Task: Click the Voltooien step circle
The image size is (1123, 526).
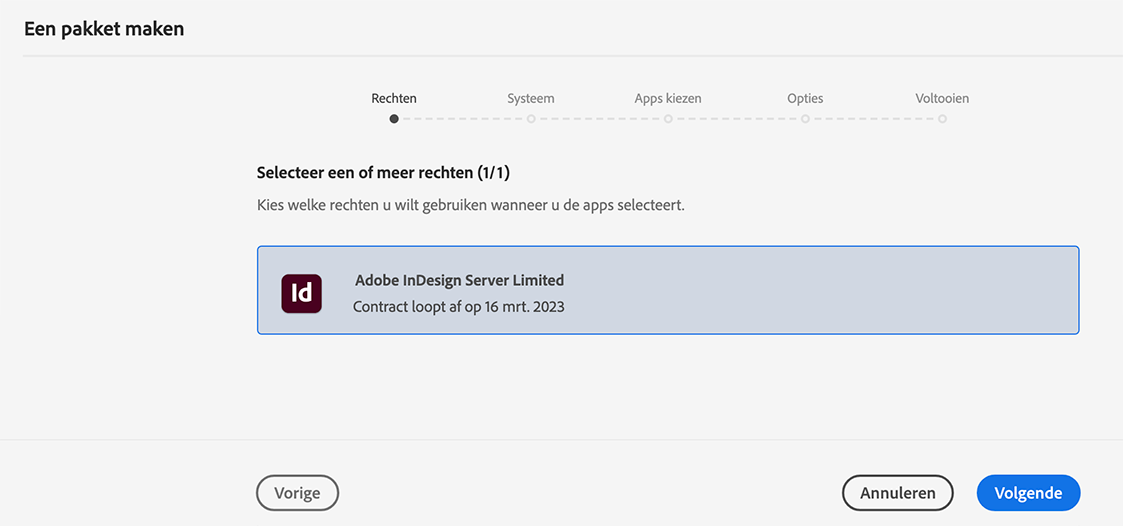Action: (x=942, y=119)
